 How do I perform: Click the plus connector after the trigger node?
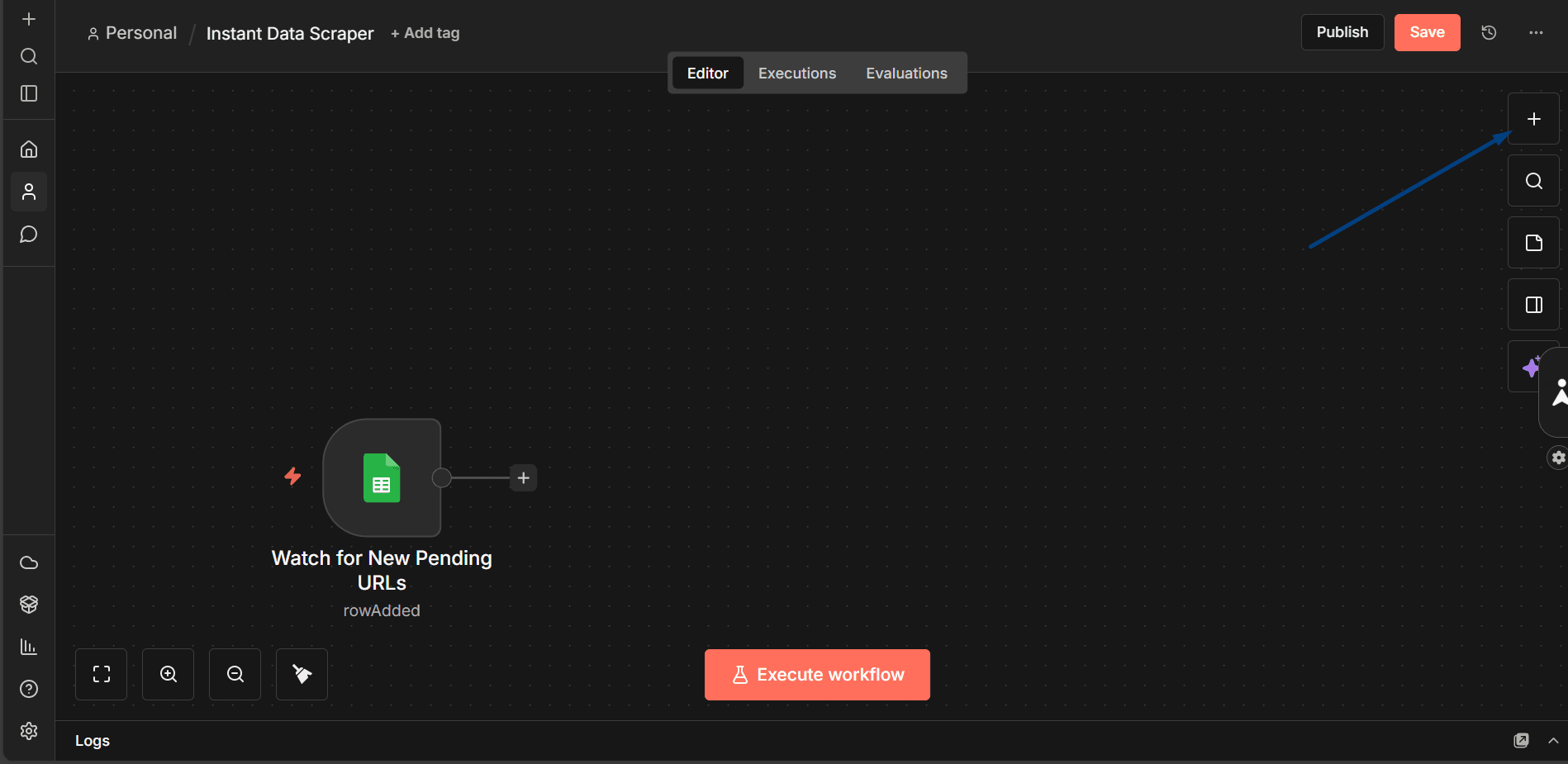point(524,478)
